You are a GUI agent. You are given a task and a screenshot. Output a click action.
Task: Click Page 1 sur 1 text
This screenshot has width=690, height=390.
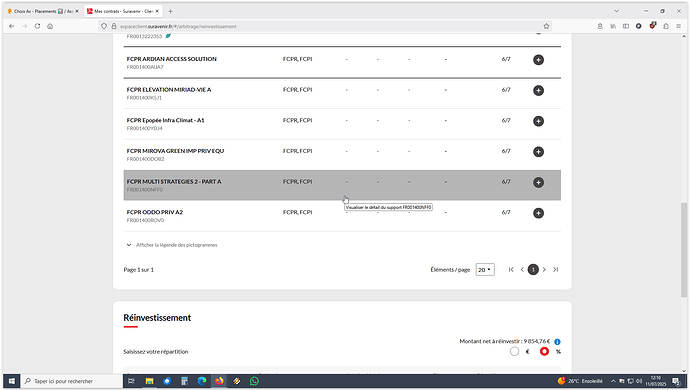[139, 270]
